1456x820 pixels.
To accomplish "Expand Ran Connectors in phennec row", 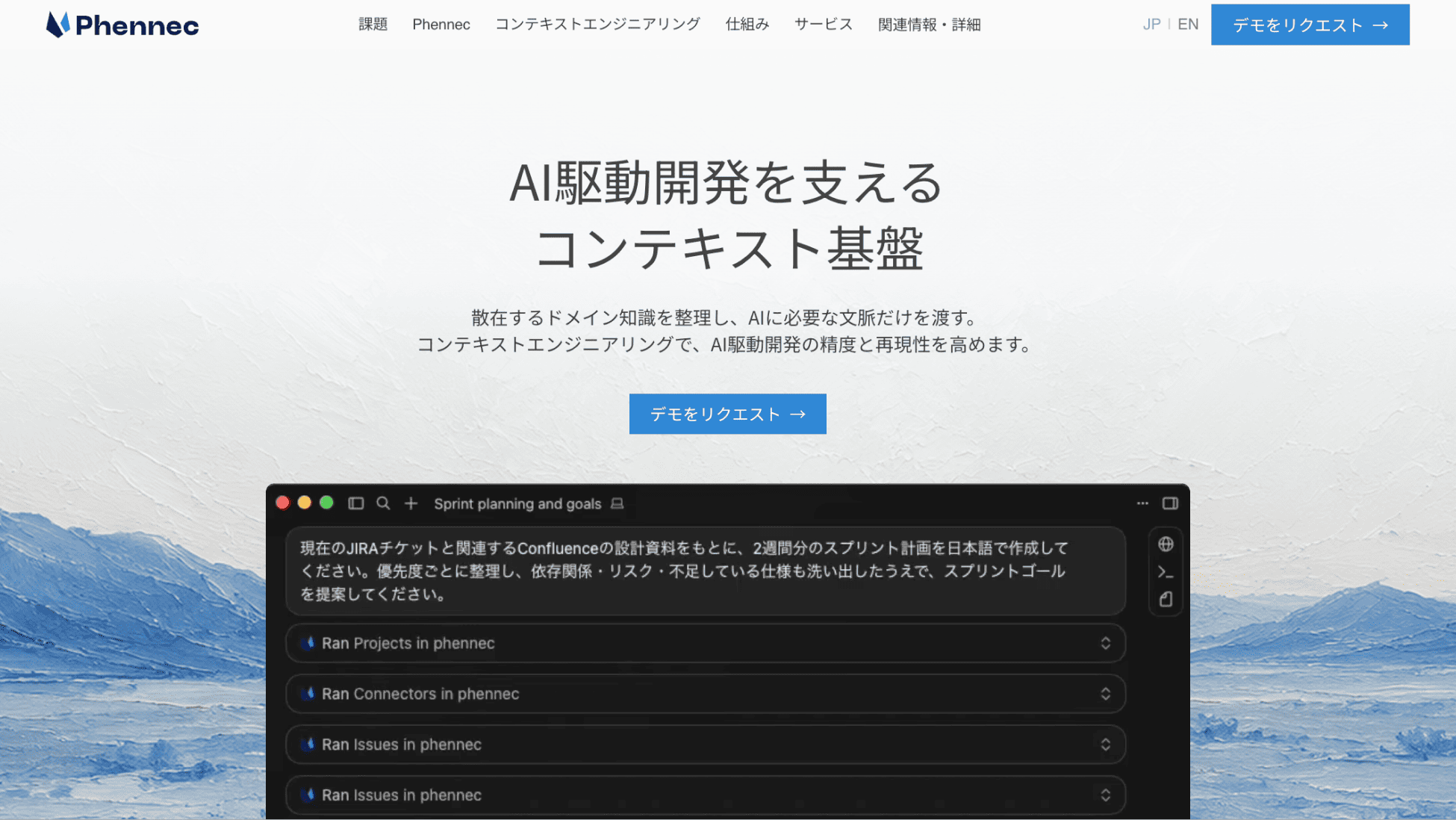I will click(x=706, y=694).
